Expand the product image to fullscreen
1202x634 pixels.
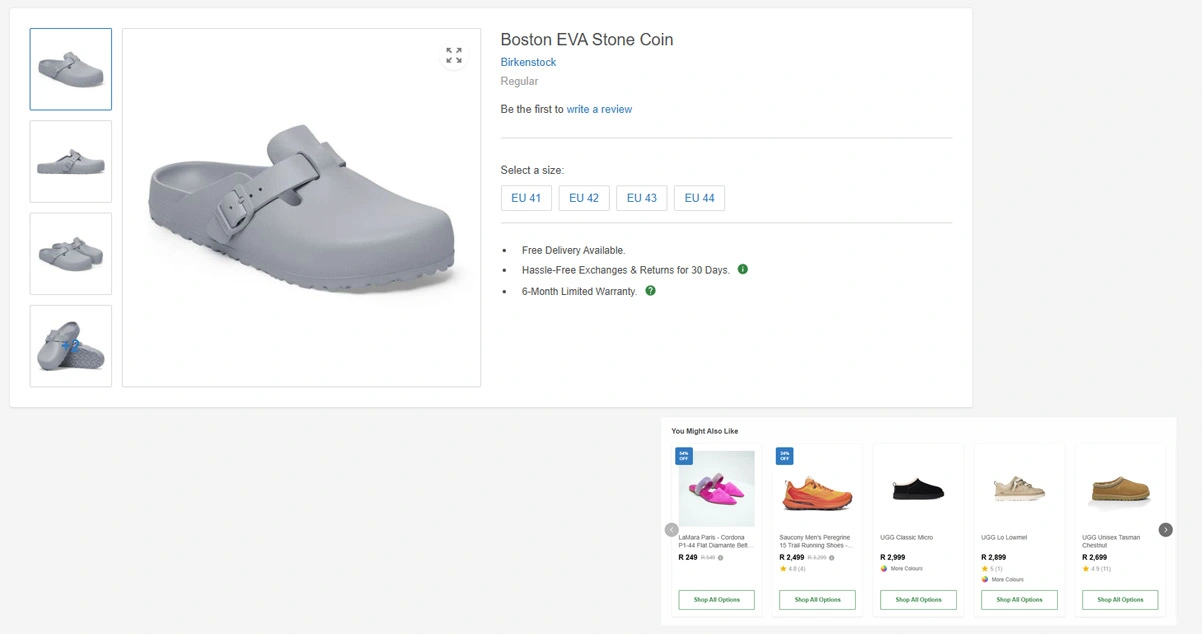tap(454, 56)
